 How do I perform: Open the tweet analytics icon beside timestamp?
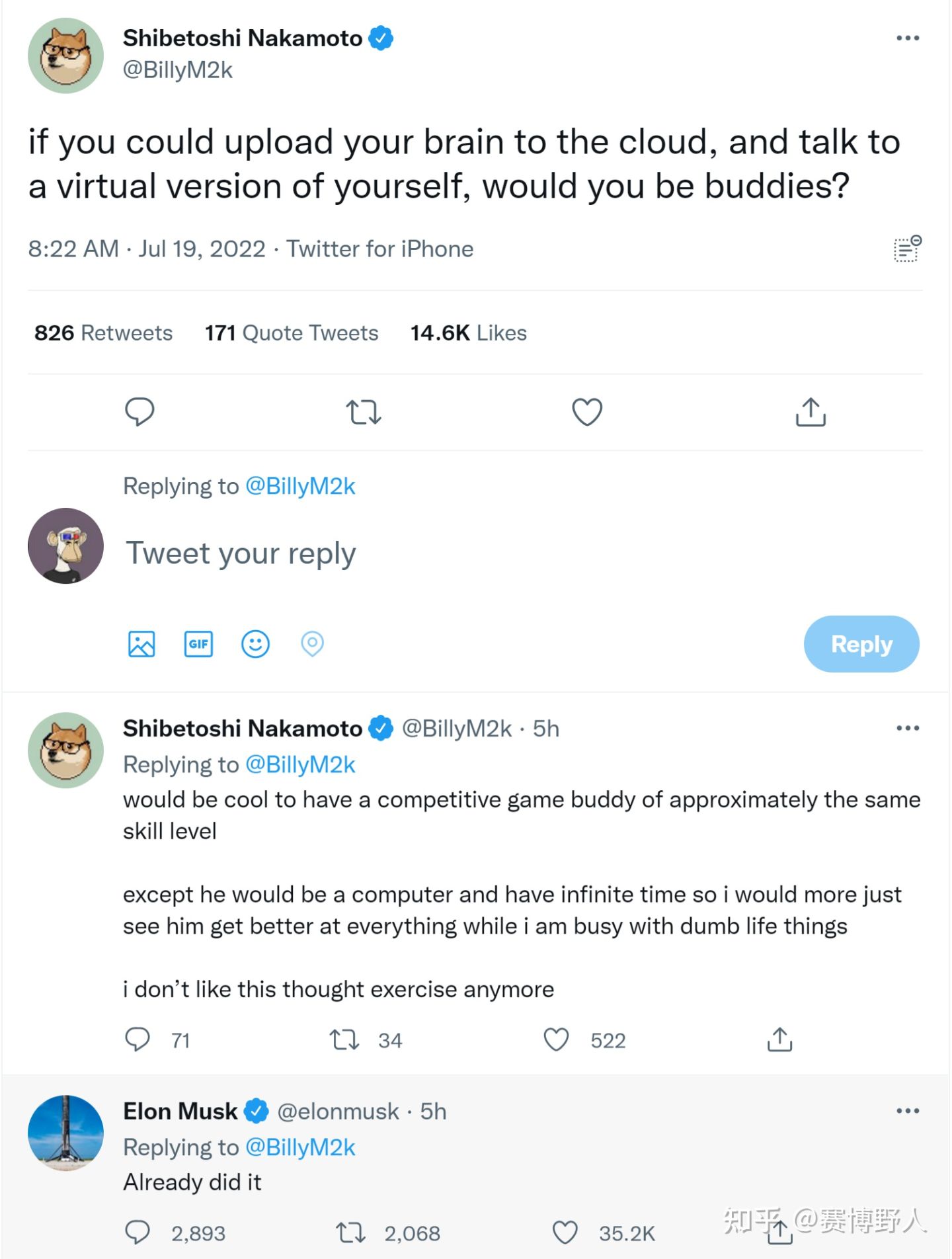click(x=907, y=249)
